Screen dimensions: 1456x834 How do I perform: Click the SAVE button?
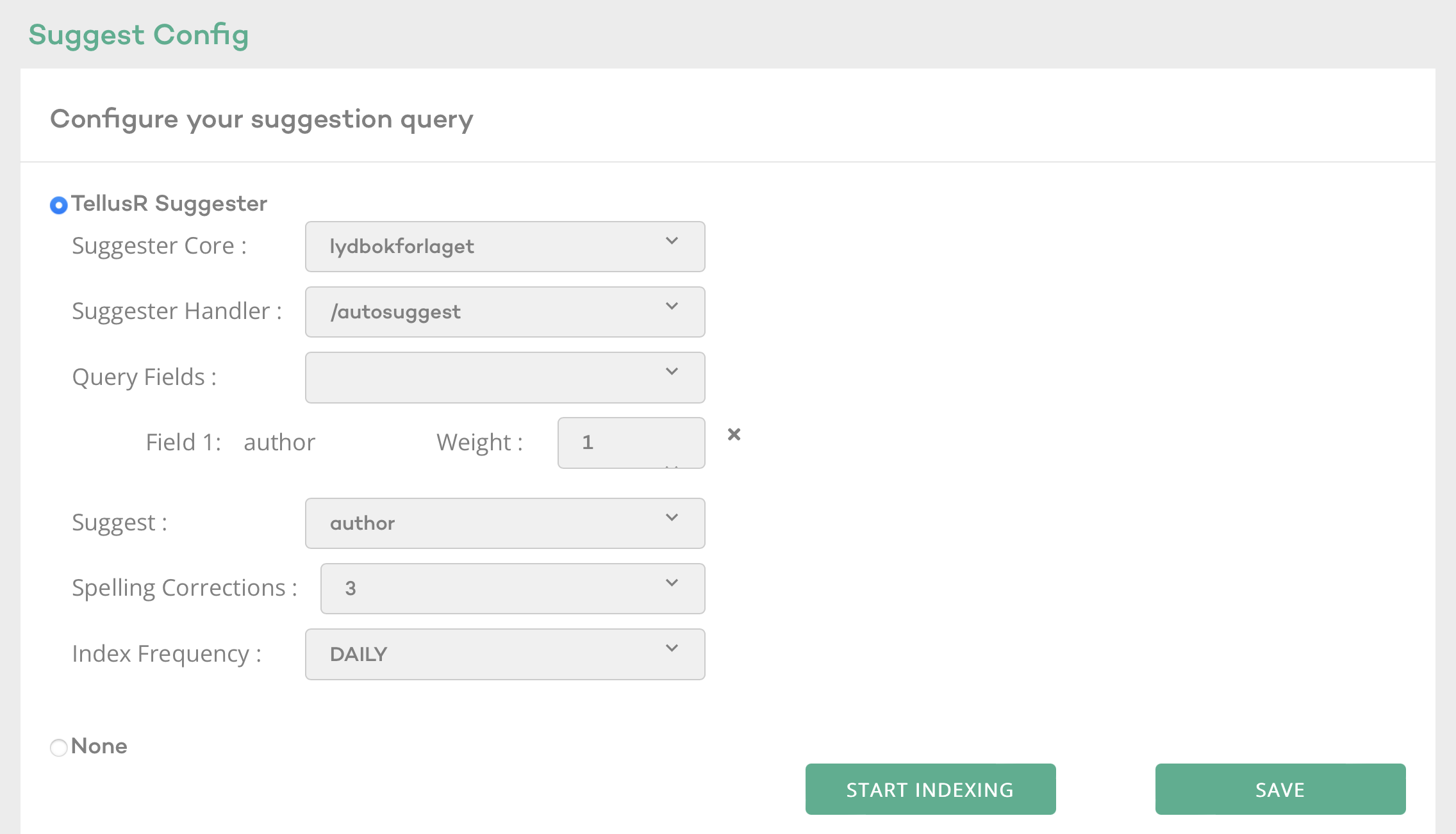click(1280, 790)
